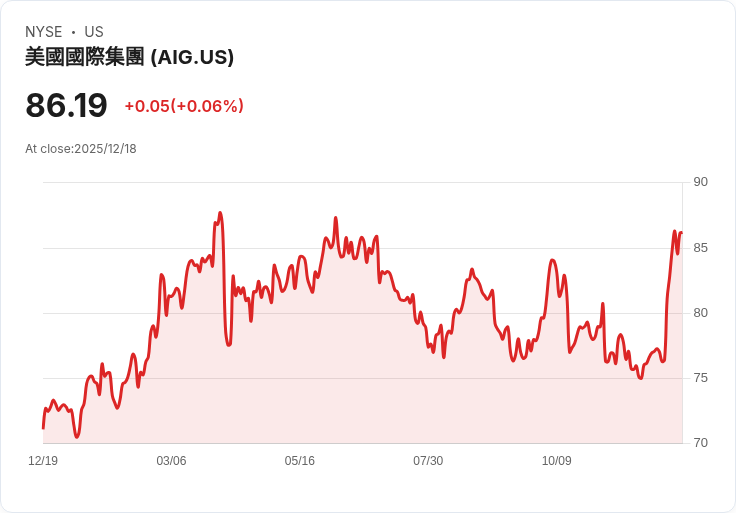The height and width of the screenshot is (513, 736).
Task: Click the 03/06 date on x-axis
Action: [171, 461]
